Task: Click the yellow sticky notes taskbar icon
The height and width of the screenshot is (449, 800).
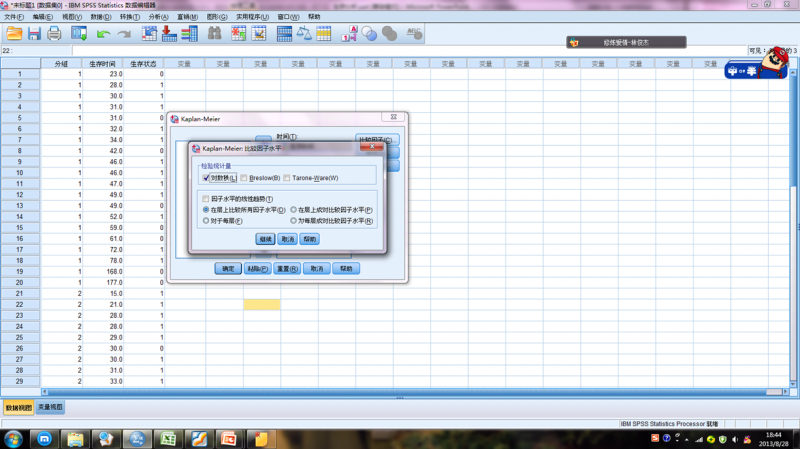Action: tap(261, 439)
